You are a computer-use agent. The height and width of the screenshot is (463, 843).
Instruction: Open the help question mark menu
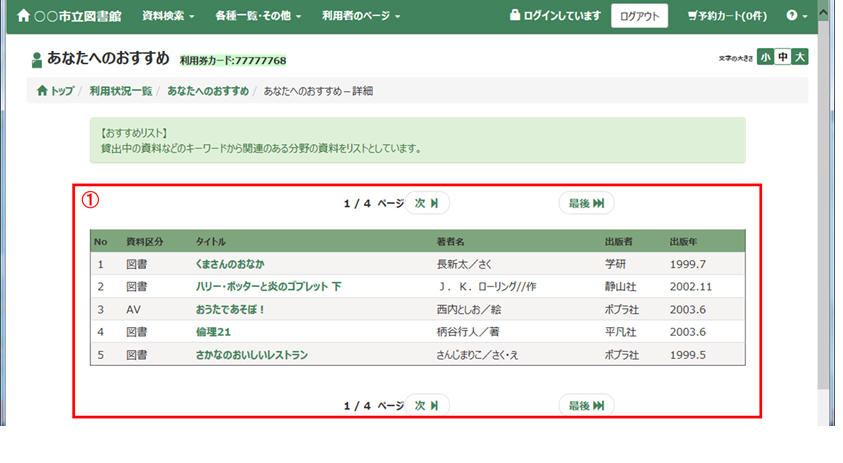point(797,16)
